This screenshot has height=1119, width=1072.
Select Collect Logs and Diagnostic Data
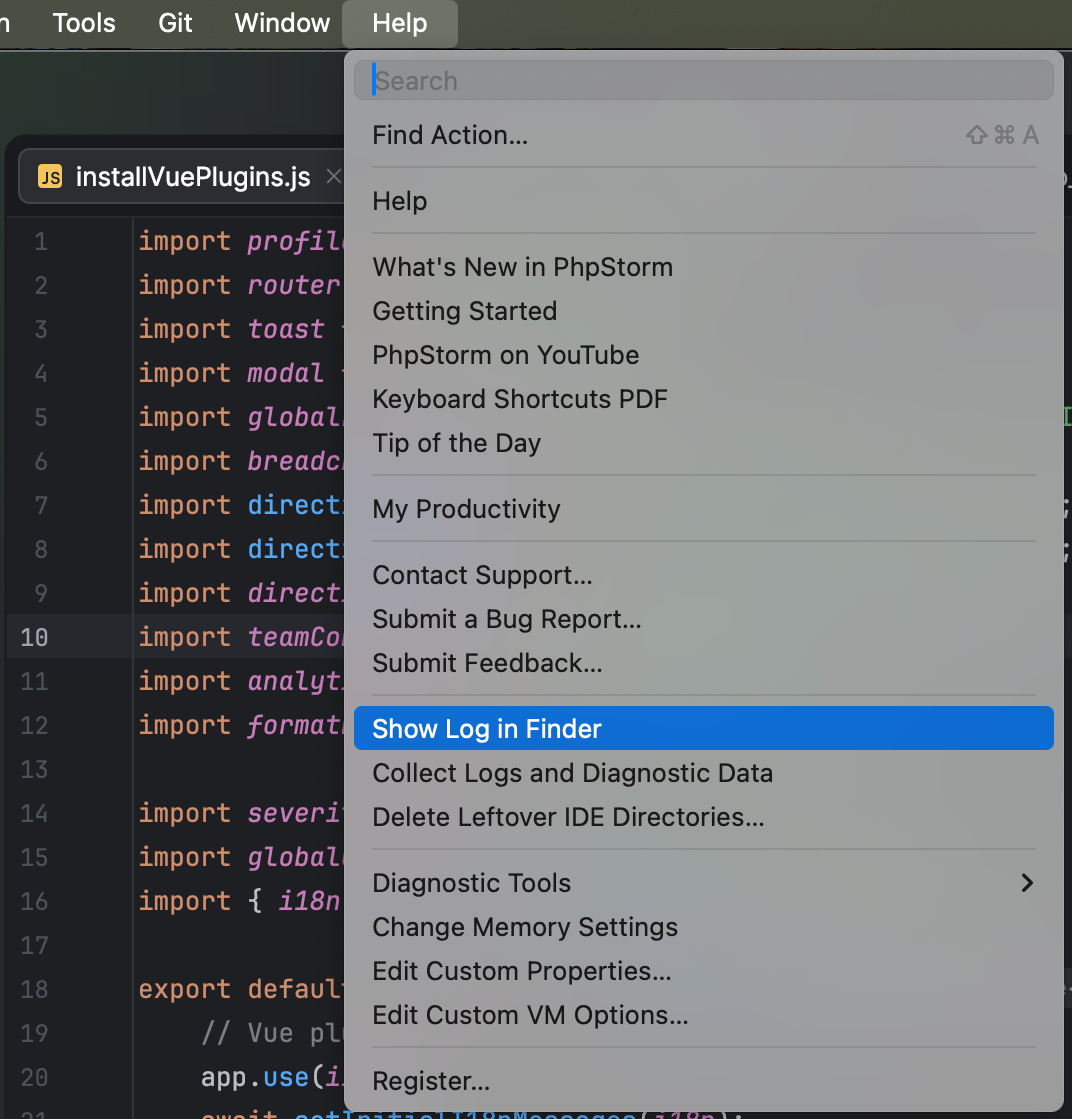pyautogui.click(x=572, y=773)
